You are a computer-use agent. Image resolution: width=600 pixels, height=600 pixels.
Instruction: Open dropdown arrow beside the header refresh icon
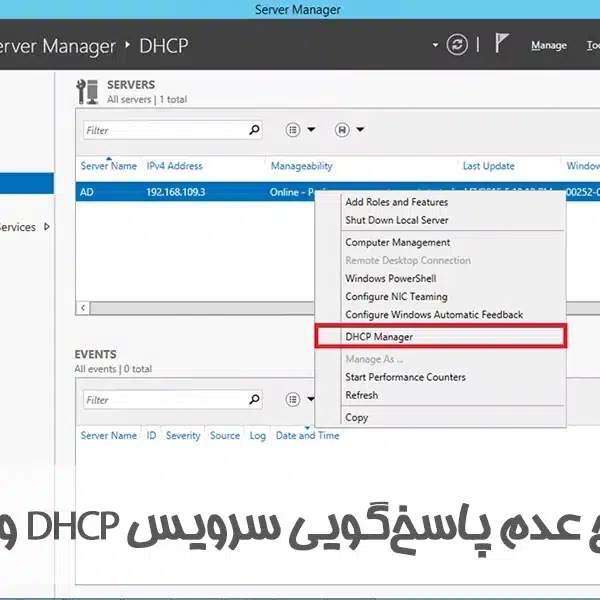click(x=435, y=45)
